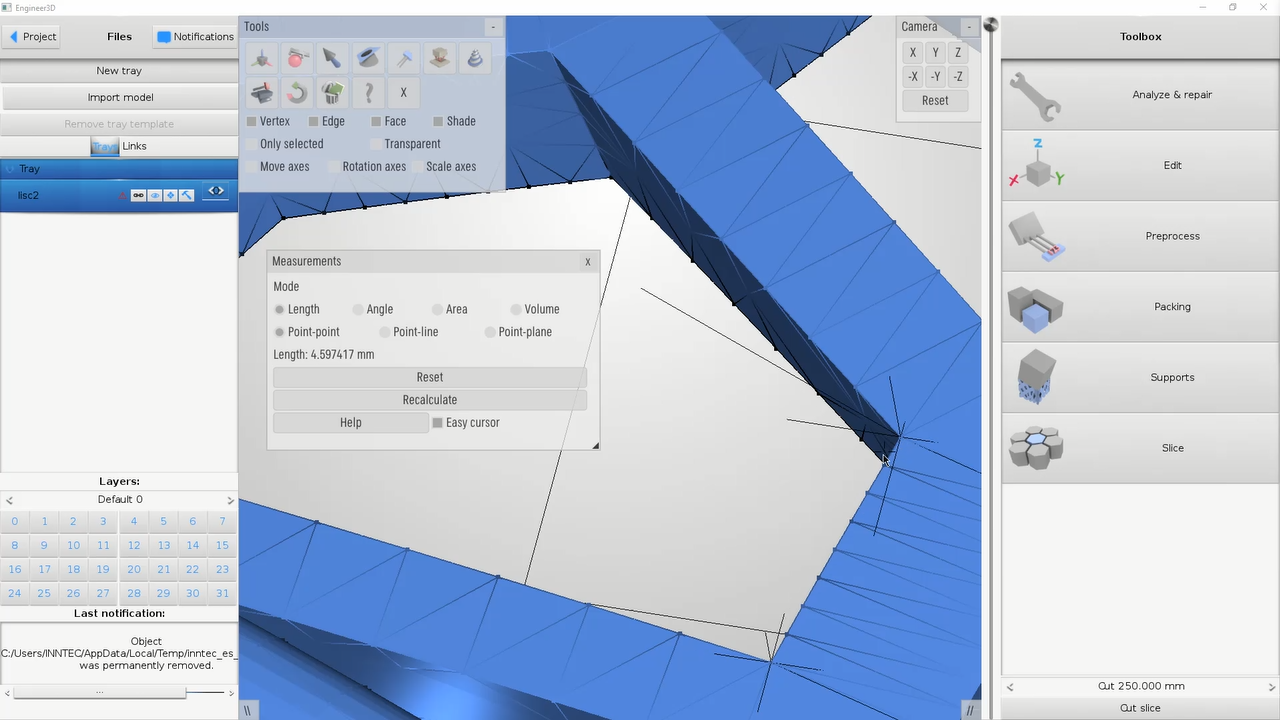
Task: Switch to the Links tab
Action: [x=134, y=146]
